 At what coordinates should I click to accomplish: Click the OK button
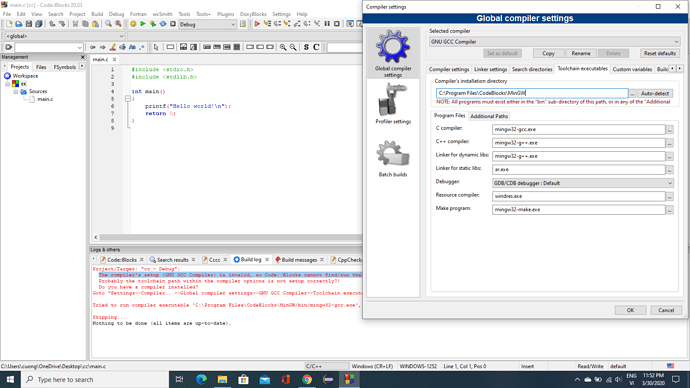click(630, 310)
